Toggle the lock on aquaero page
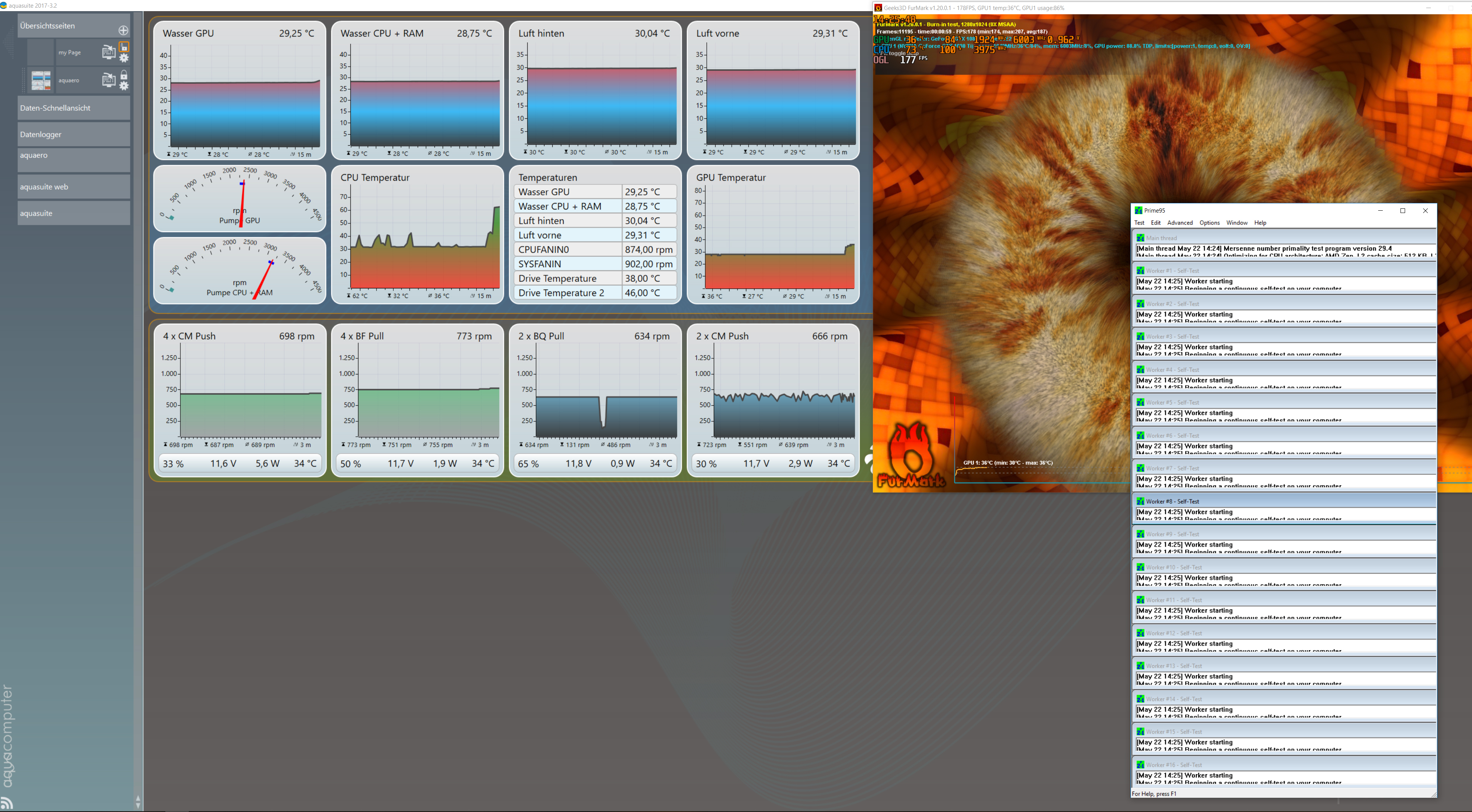This screenshot has height=812, width=1472. coord(124,74)
